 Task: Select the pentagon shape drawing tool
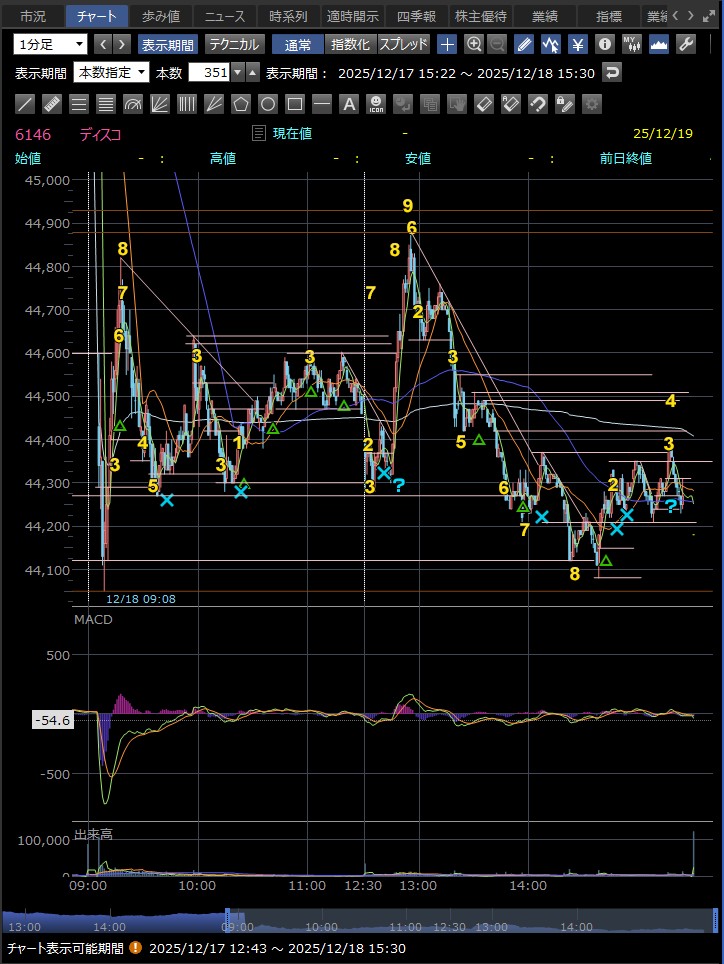point(240,103)
